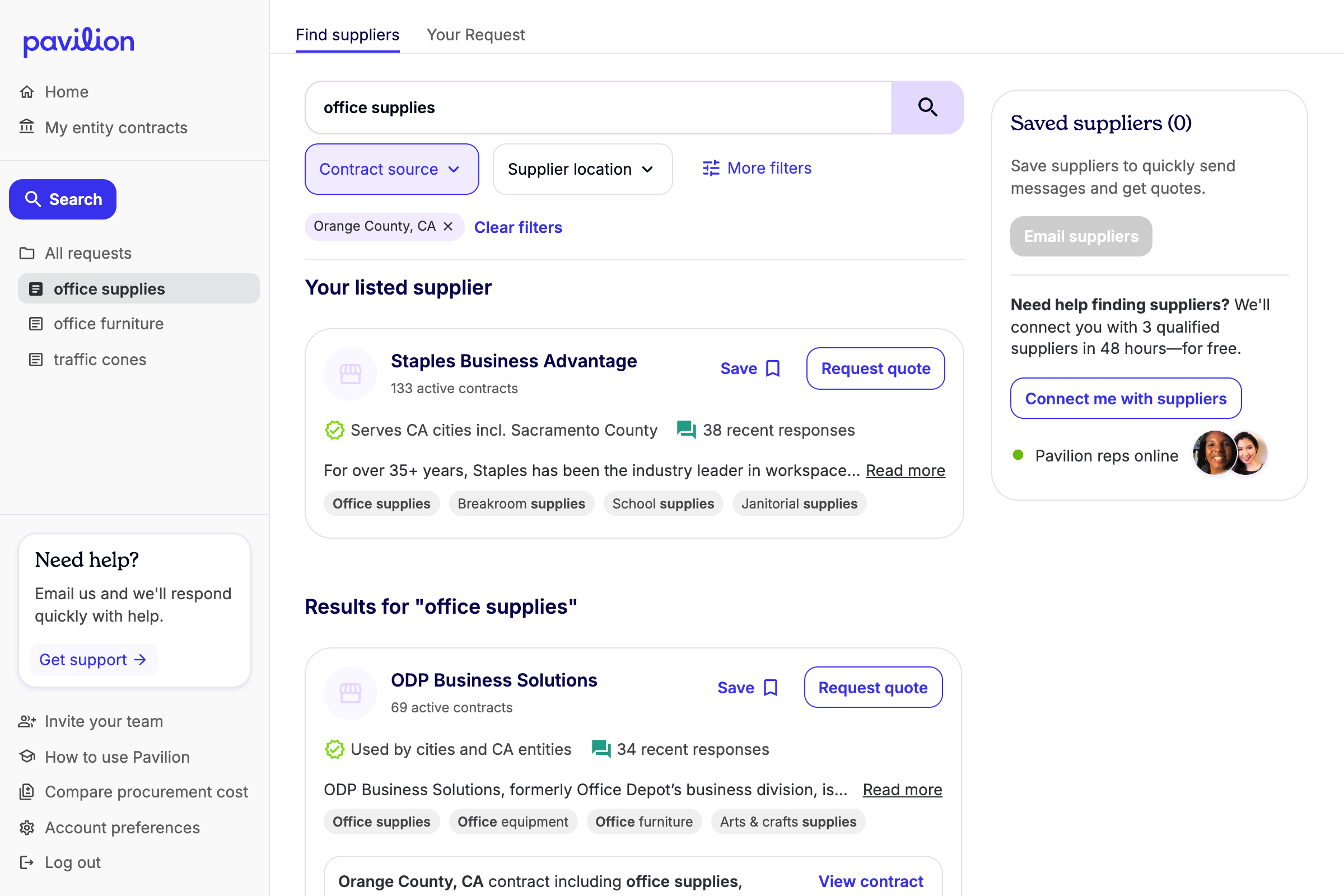
Task: Click '69 active contracts' text
Action: (x=451, y=707)
